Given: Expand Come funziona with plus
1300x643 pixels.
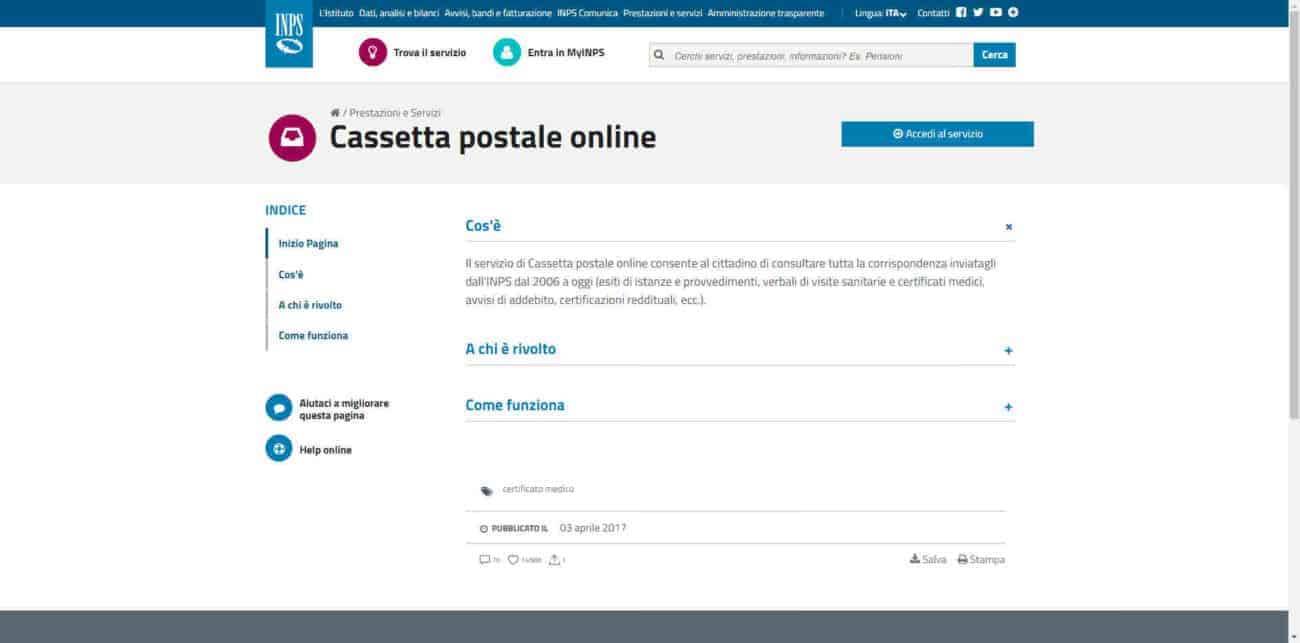Looking at the screenshot, I should click(1008, 407).
